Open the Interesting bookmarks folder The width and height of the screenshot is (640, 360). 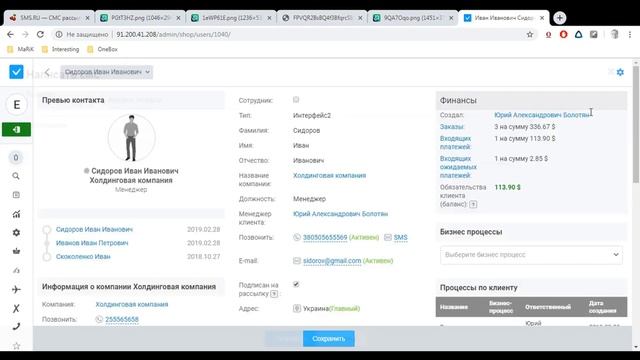coord(60,49)
